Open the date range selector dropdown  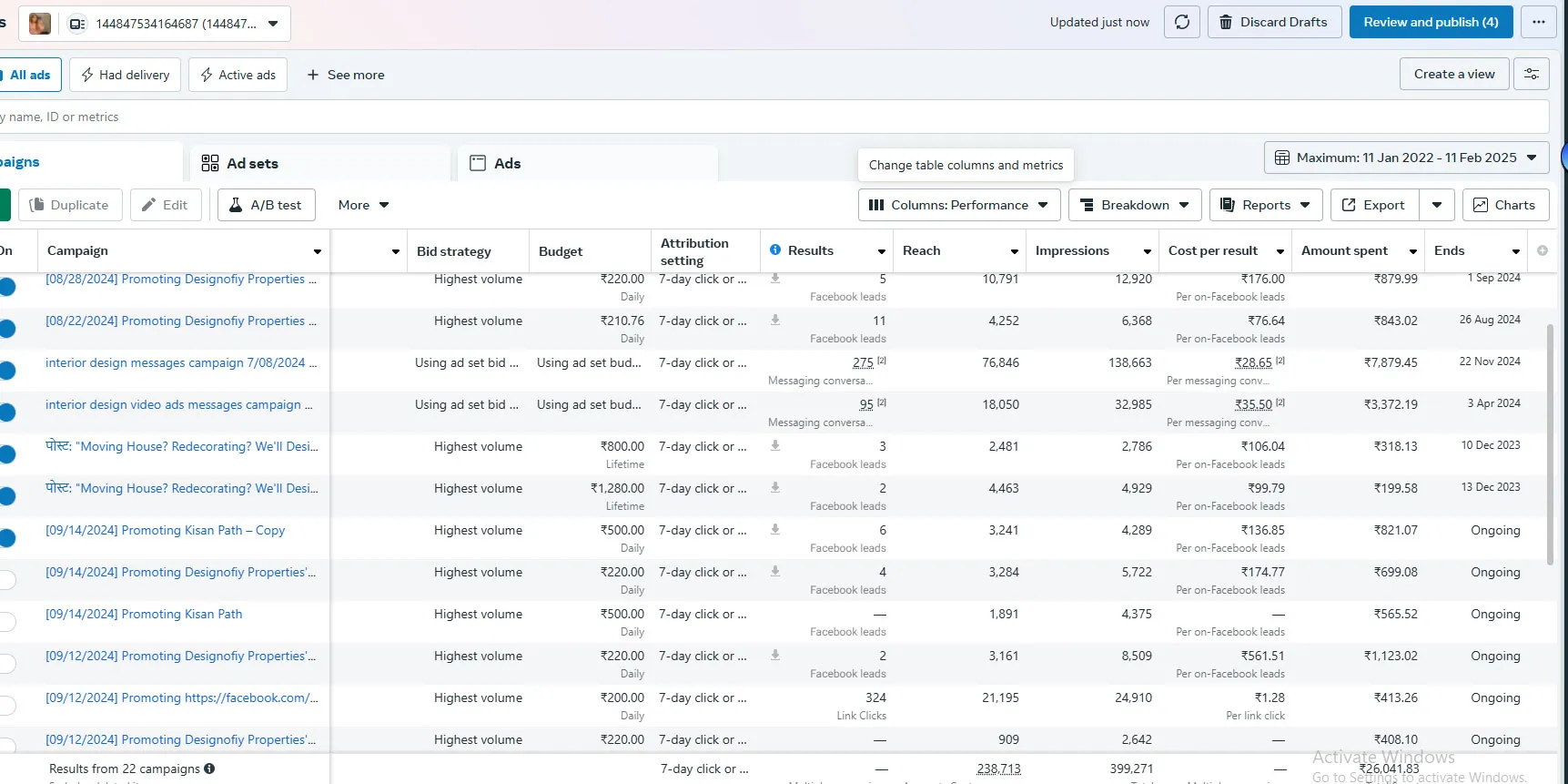1406,158
